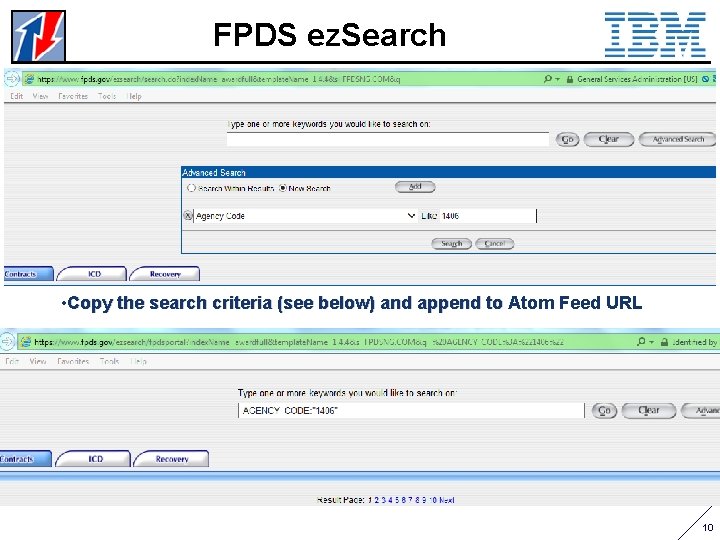
Task: Click the 'General Services Administration [US]' certificate text
Action: point(637,79)
